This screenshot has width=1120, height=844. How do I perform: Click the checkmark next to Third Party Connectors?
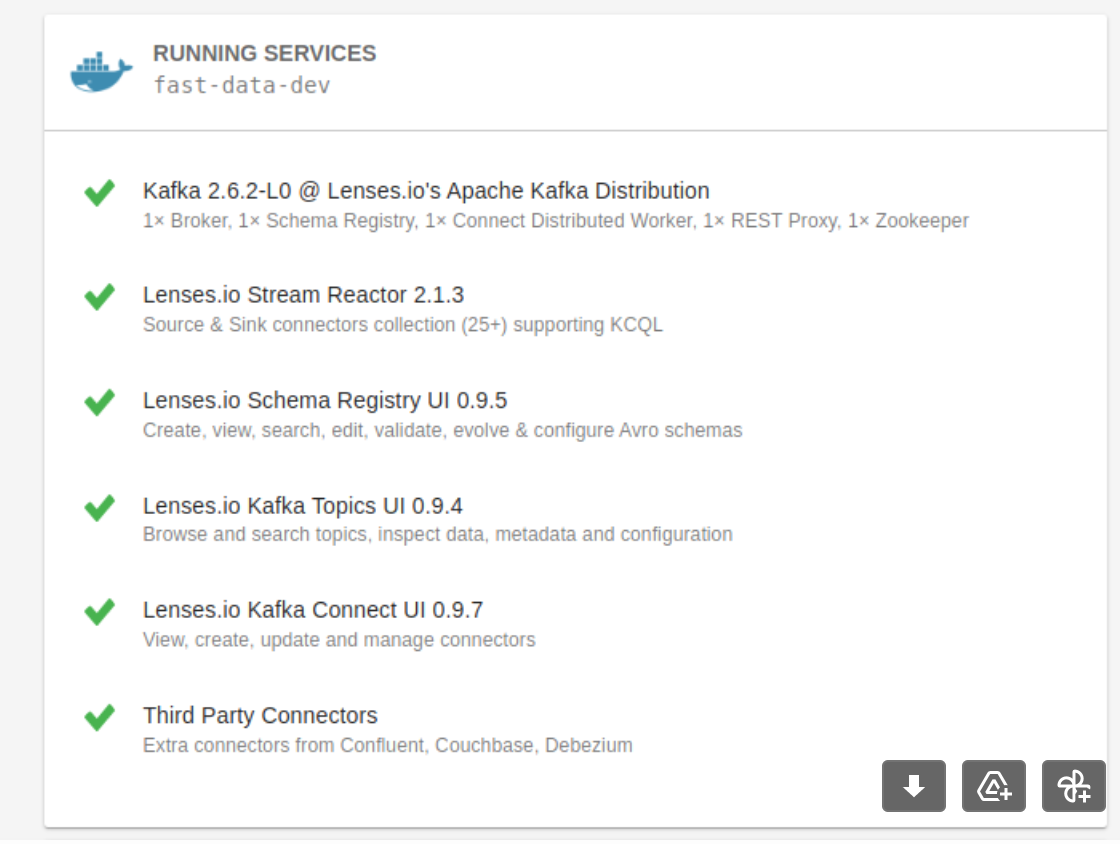(x=99, y=718)
